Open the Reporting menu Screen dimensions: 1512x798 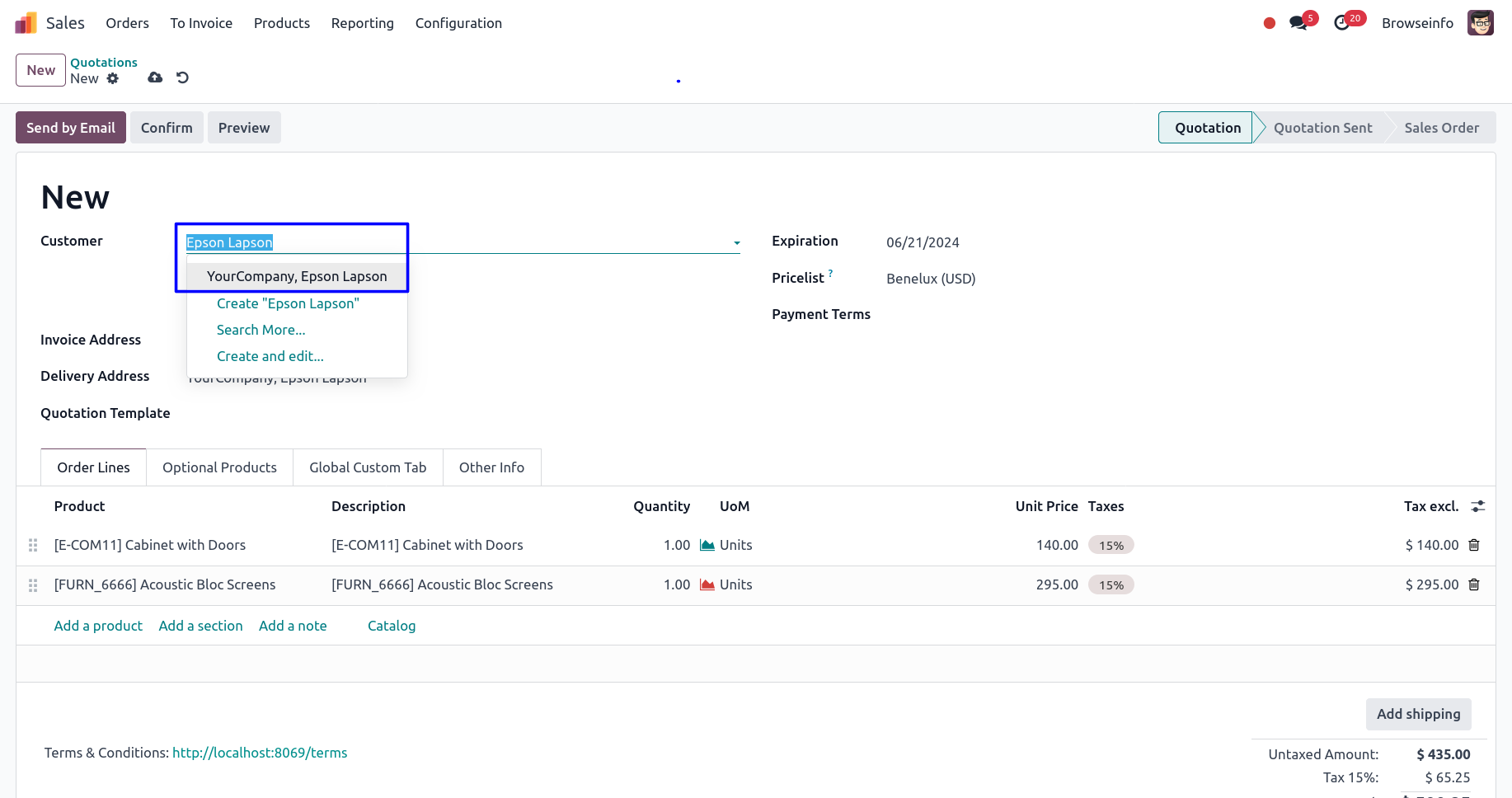pos(362,23)
